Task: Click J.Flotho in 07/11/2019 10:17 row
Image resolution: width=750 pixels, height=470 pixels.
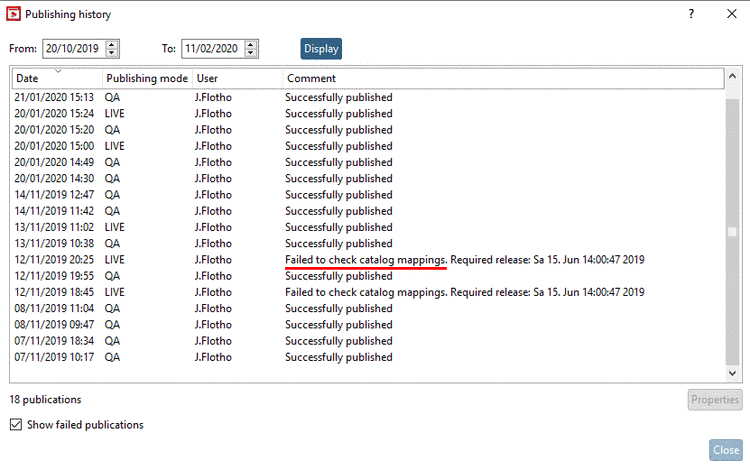Action: (x=213, y=358)
